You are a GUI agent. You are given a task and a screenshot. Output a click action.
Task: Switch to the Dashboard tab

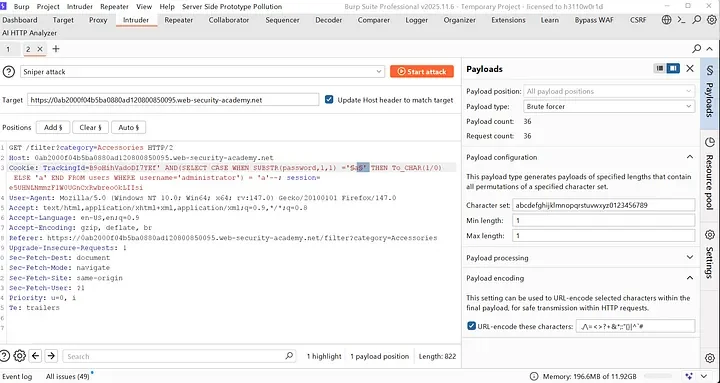tap(20, 20)
